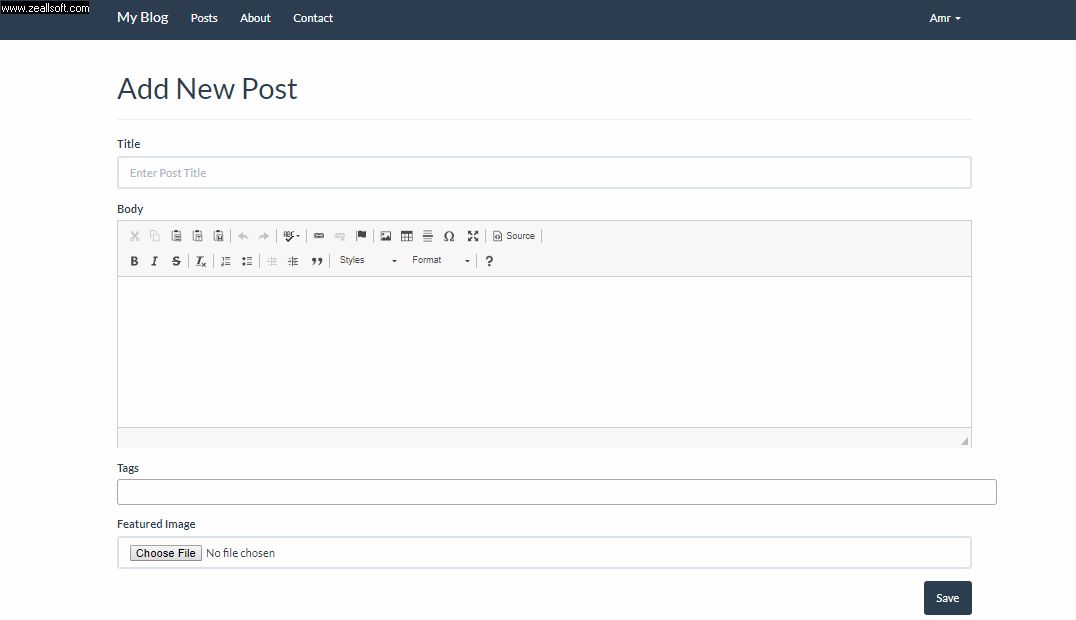Click the Paste icon in editor toolbar
This screenshot has height=620, width=1076.
tap(176, 236)
